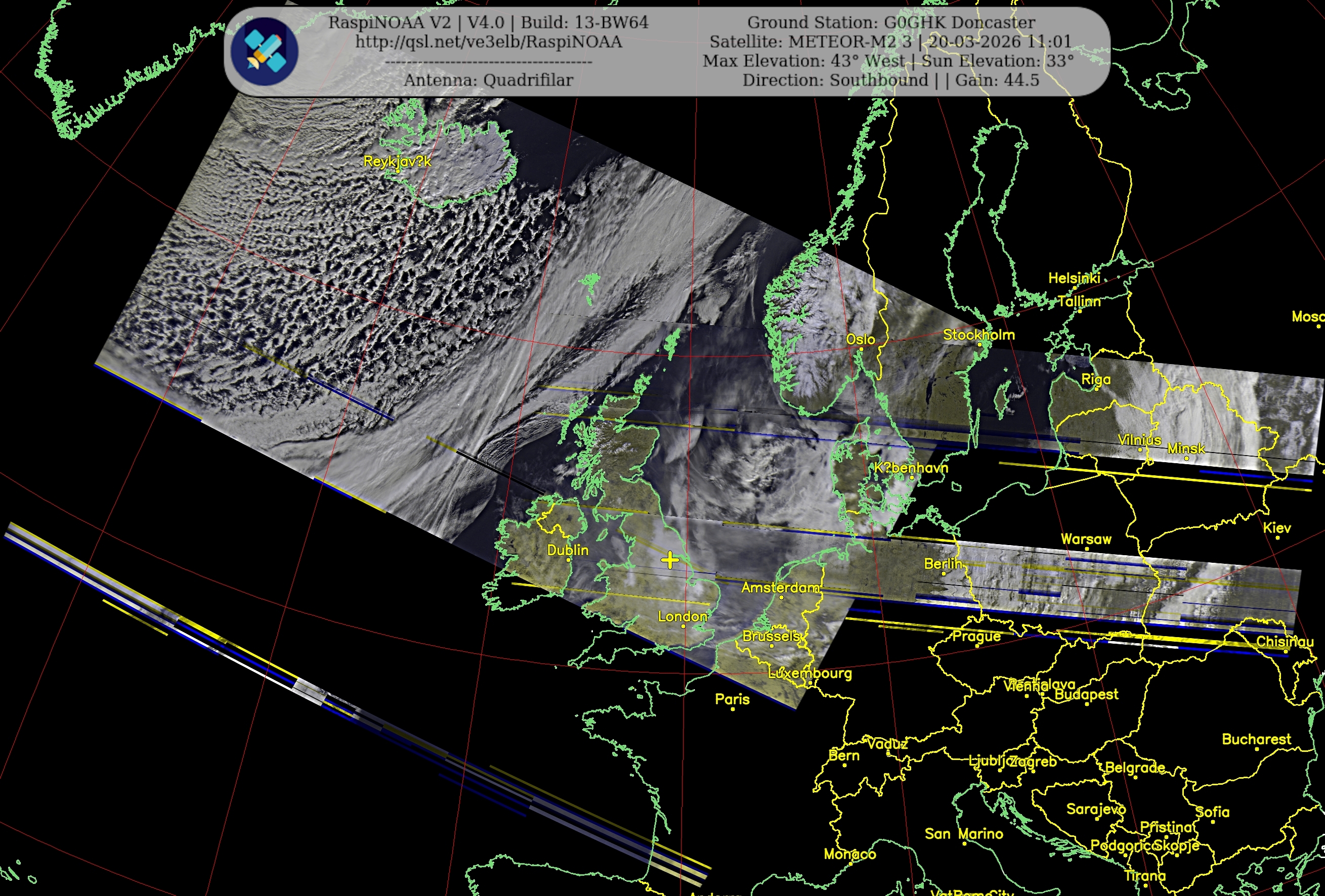Click the Dublin city label
The width and height of the screenshot is (1325, 896).
[567, 550]
